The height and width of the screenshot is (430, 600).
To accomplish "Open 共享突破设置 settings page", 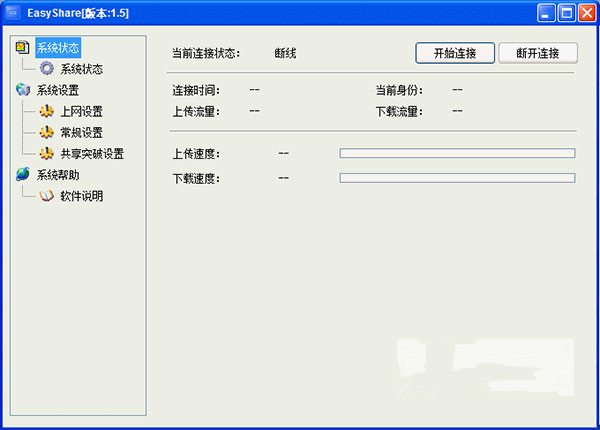I will click(92, 154).
